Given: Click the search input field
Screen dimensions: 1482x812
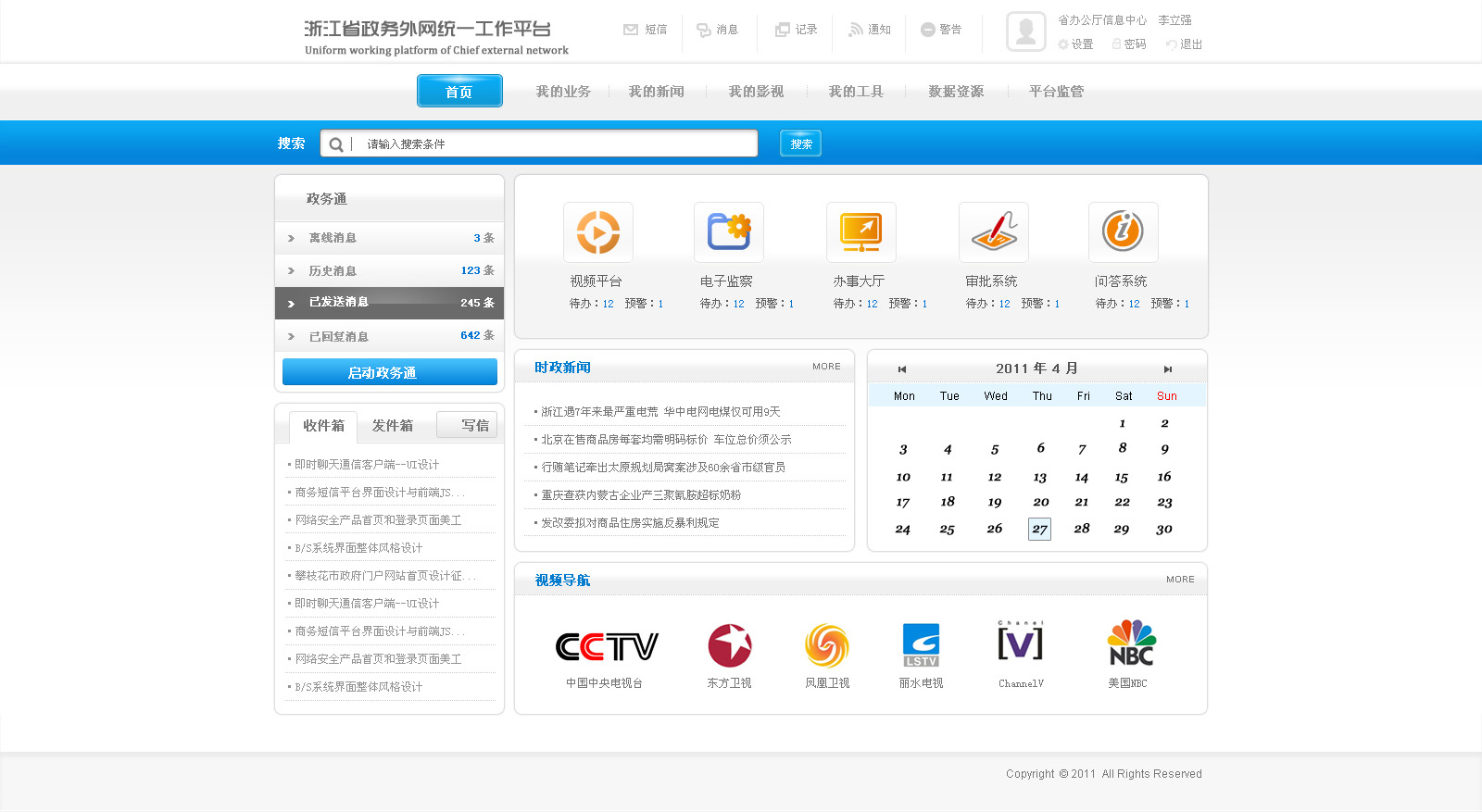Looking at the screenshot, I should 539,144.
